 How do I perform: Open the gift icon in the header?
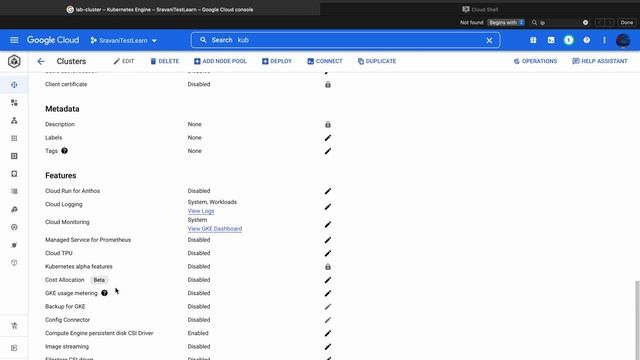click(533, 40)
